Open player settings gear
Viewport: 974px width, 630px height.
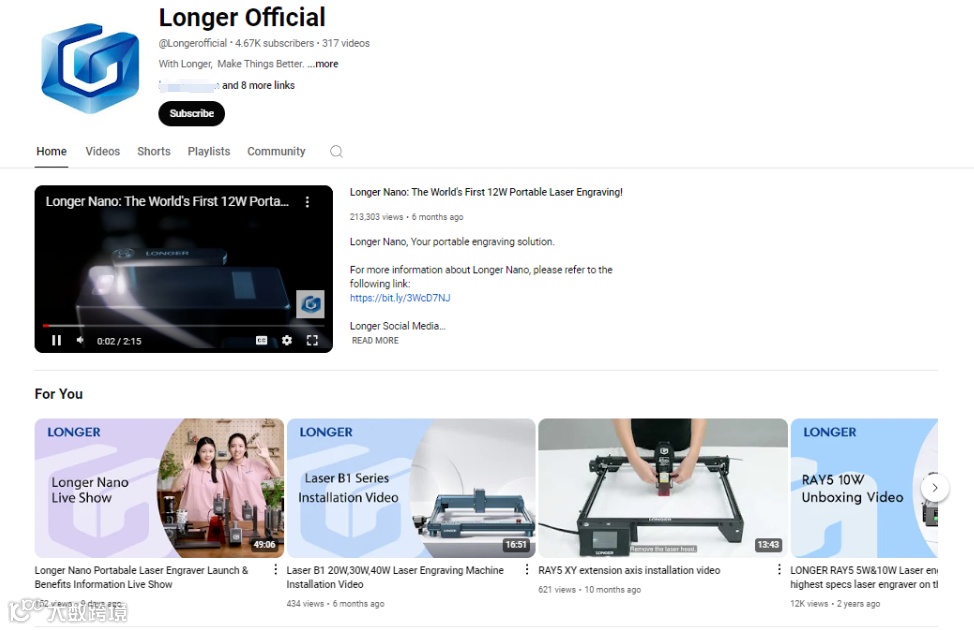click(x=286, y=340)
